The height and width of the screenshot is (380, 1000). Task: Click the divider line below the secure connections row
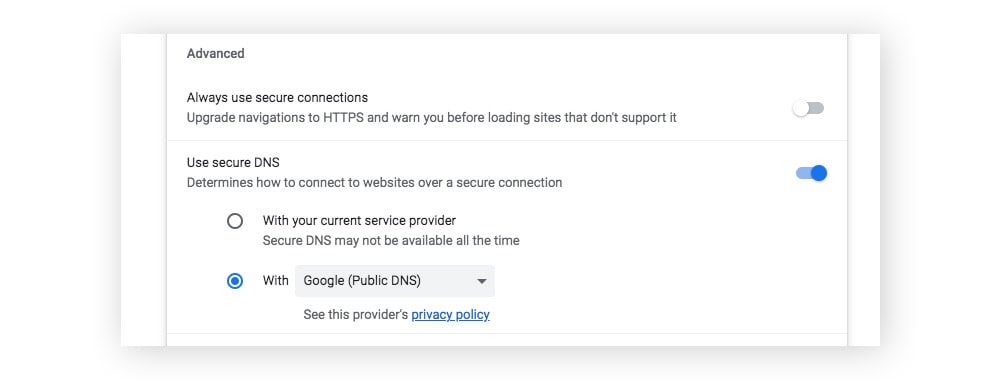coord(507,140)
